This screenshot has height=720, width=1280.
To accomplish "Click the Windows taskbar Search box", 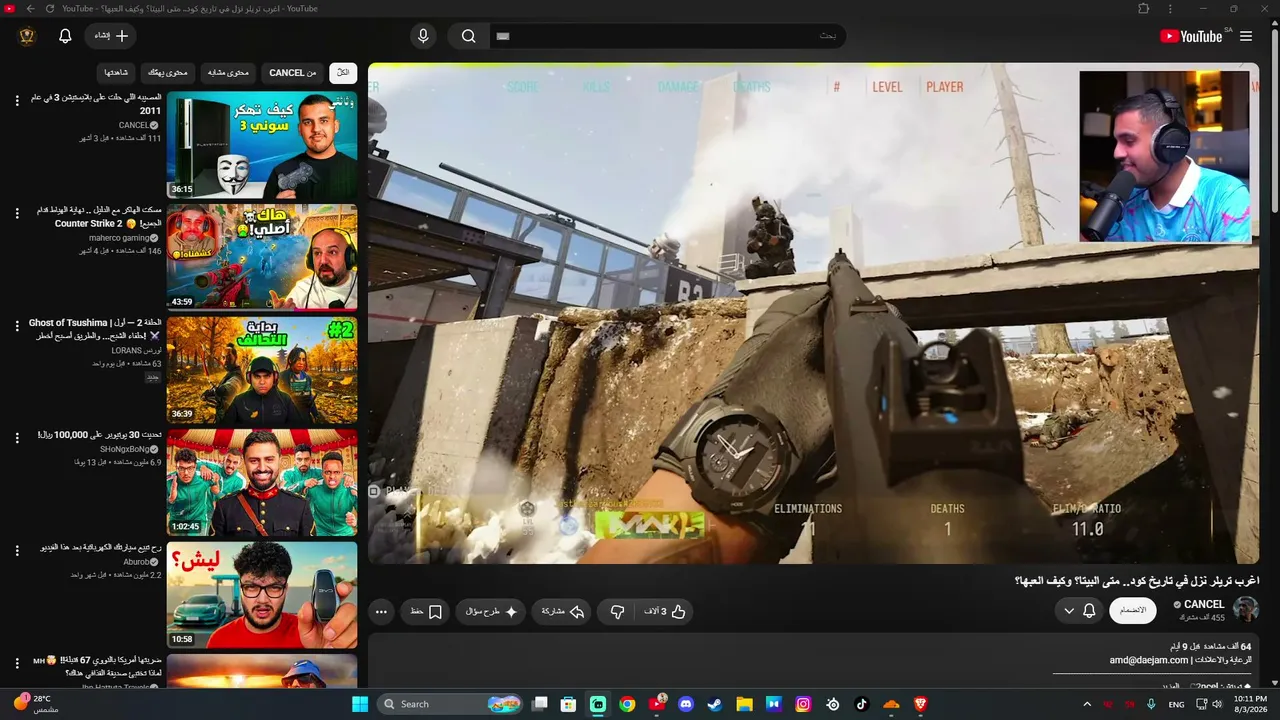I will [x=451, y=704].
